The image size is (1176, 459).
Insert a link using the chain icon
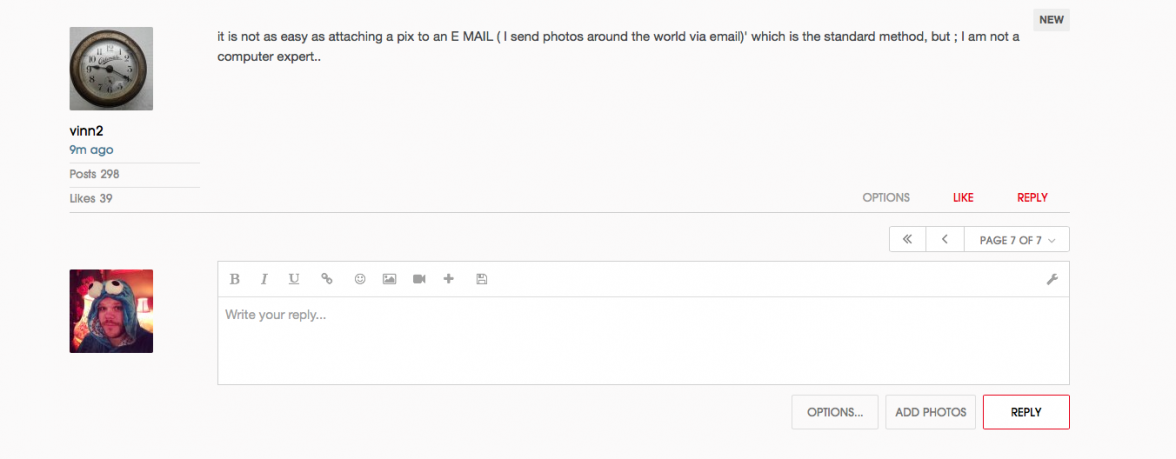327,279
